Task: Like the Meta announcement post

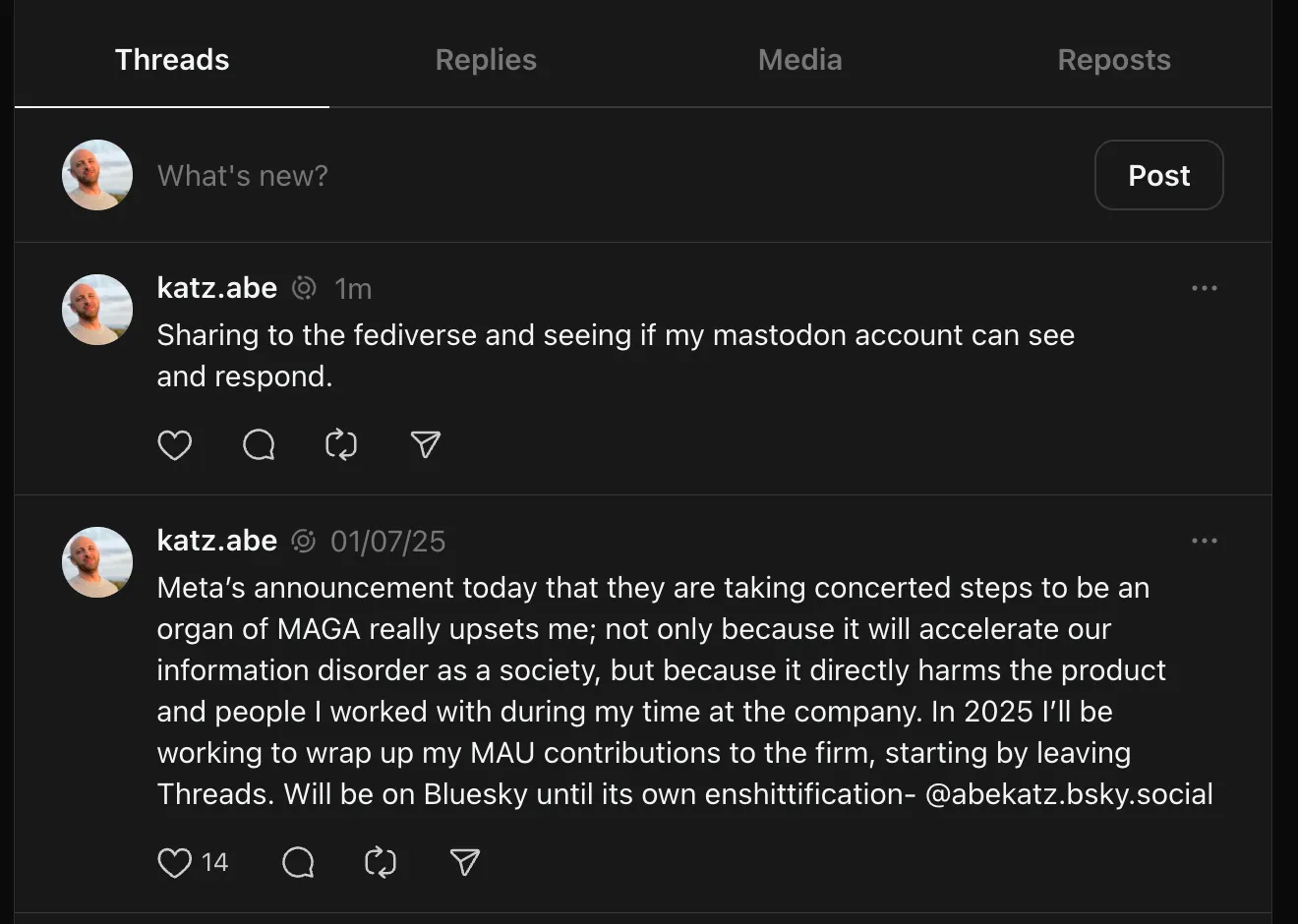Action: [x=175, y=863]
